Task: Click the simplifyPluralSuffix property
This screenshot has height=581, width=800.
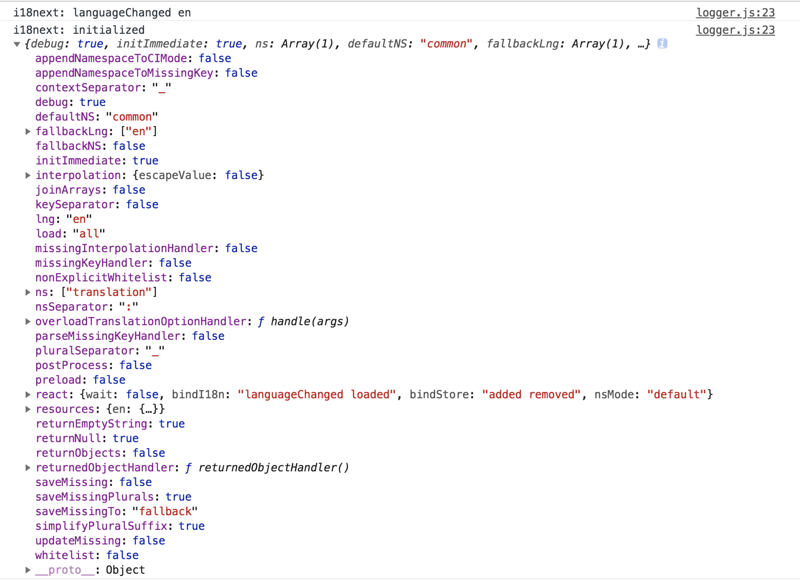Action: point(120,526)
